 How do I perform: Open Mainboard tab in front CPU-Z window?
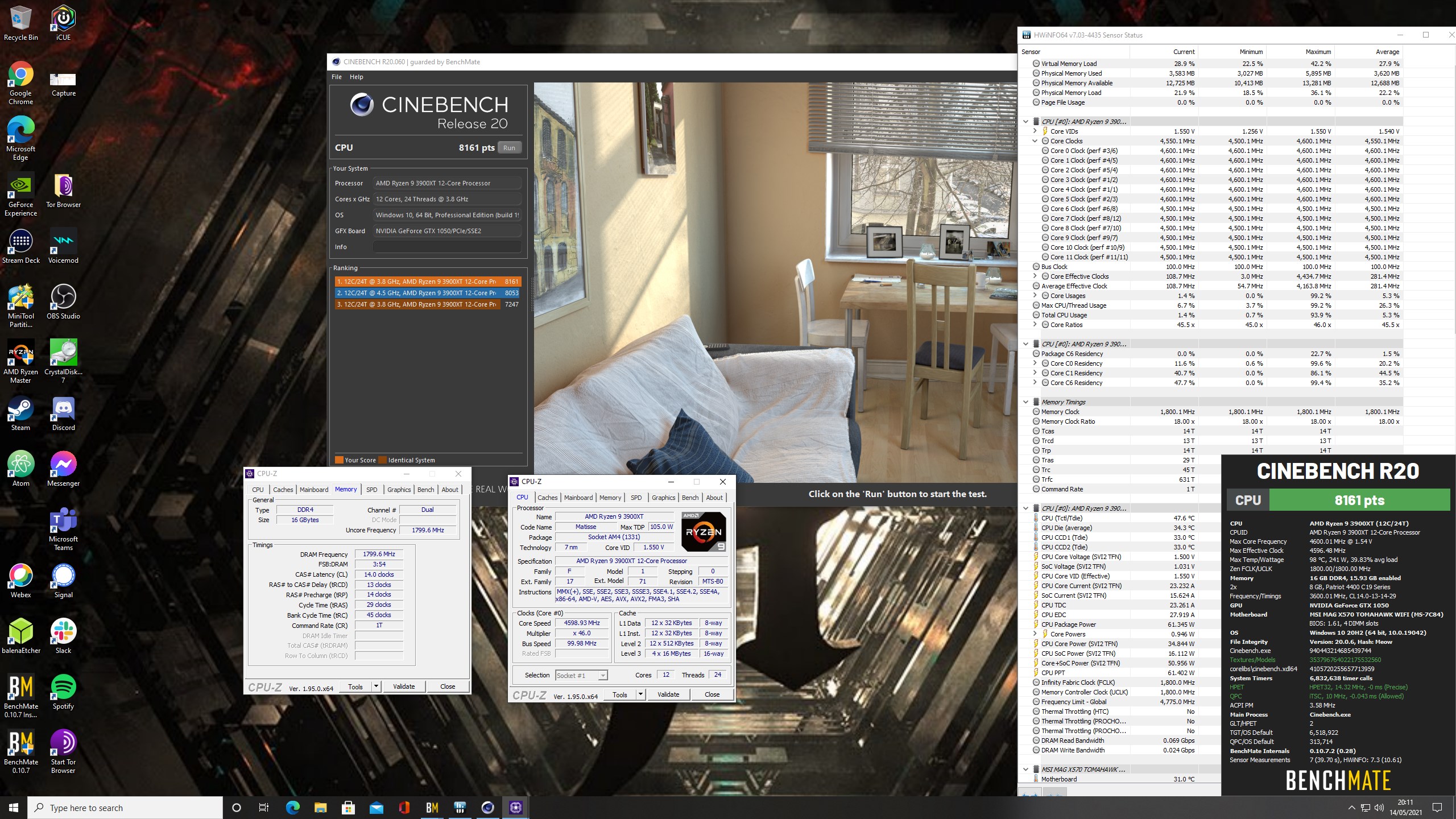pos(578,498)
